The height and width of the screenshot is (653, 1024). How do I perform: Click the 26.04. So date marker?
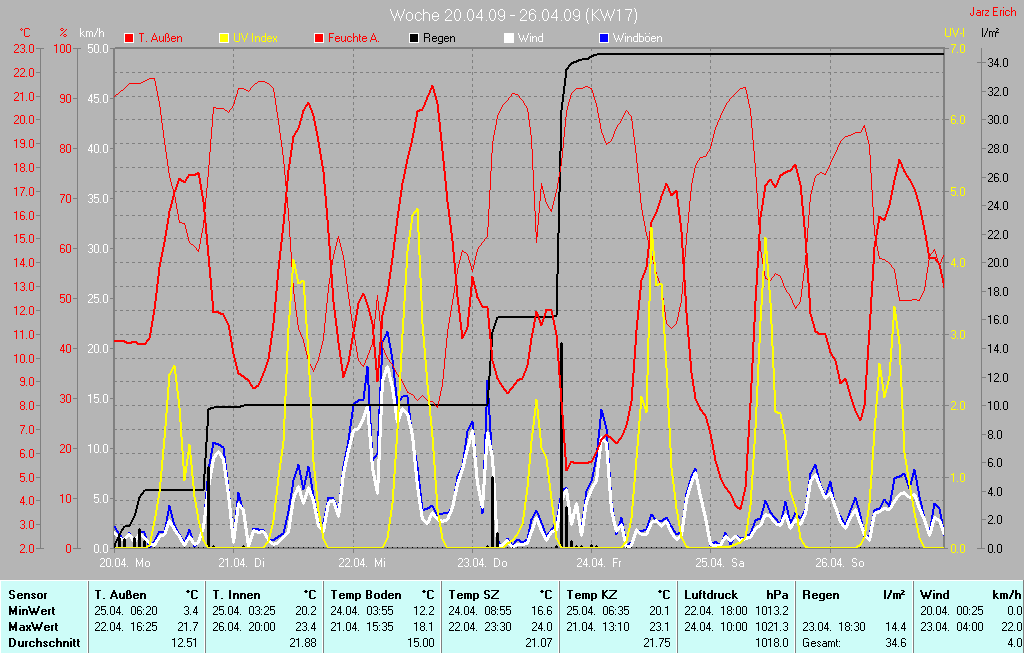(839, 562)
